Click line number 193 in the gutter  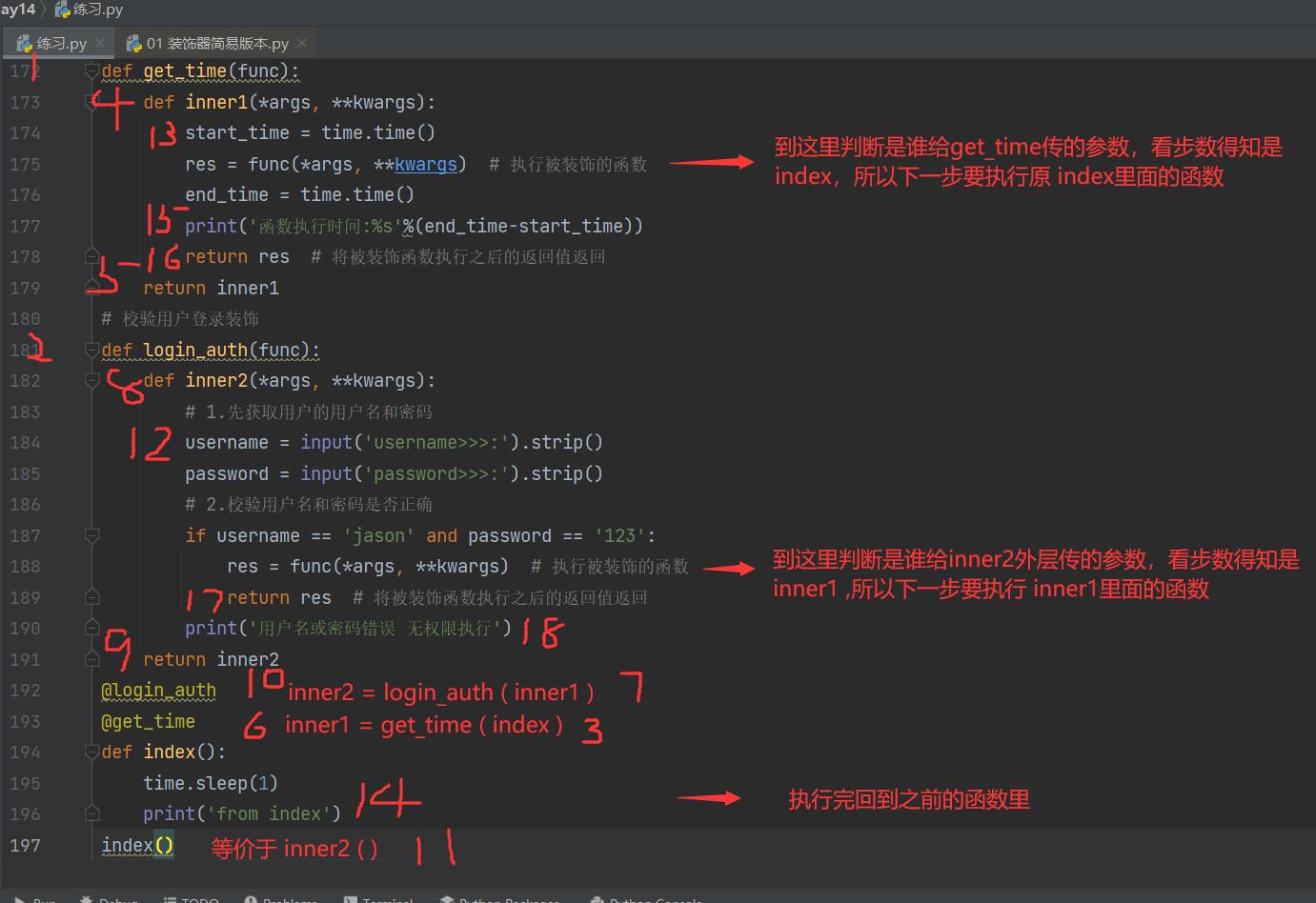tap(25, 722)
